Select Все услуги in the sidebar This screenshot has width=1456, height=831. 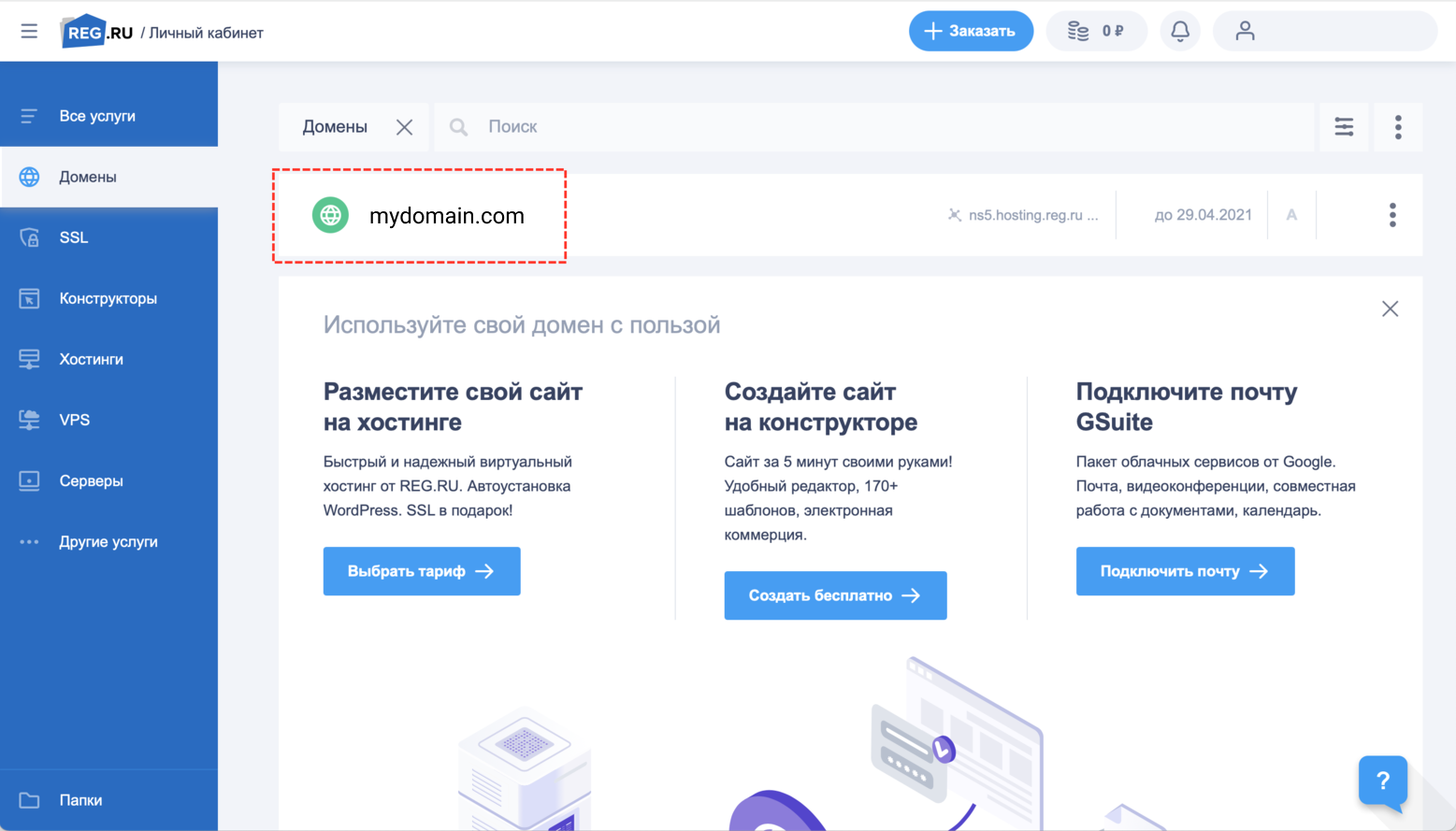pos(97,116)
